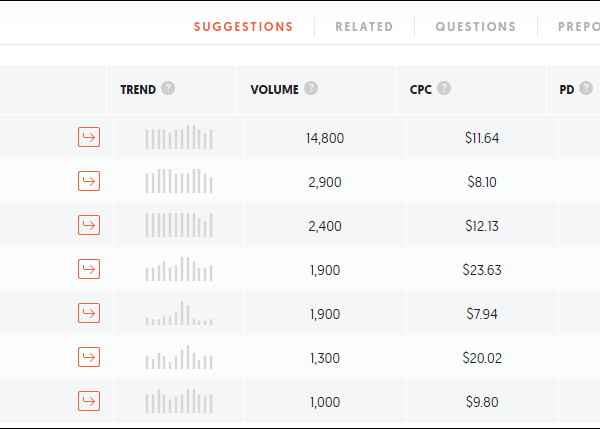Image resolution: width=600 pixels, height=429 pixels.
Task: Click the help icon next to PD
Action: 588,88
